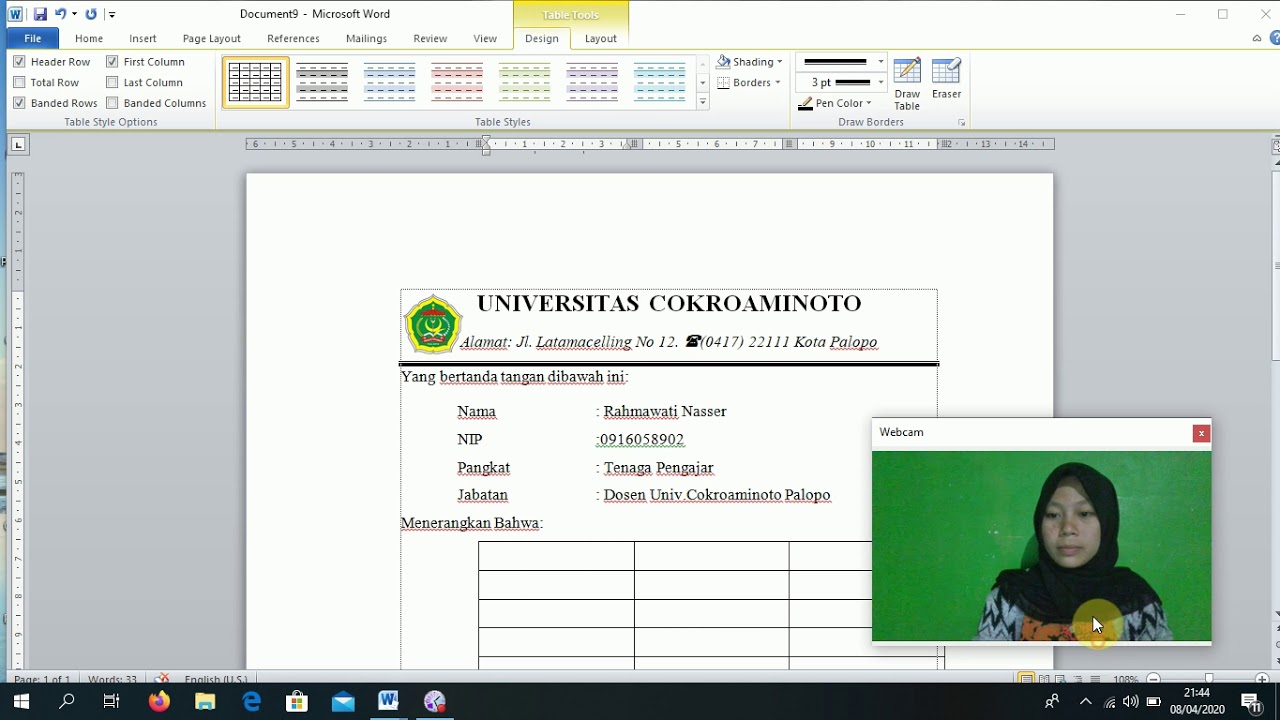1280x720 pixels.
Task: Click the zoom slider in the status bar
Action: tap(1209, 679)
